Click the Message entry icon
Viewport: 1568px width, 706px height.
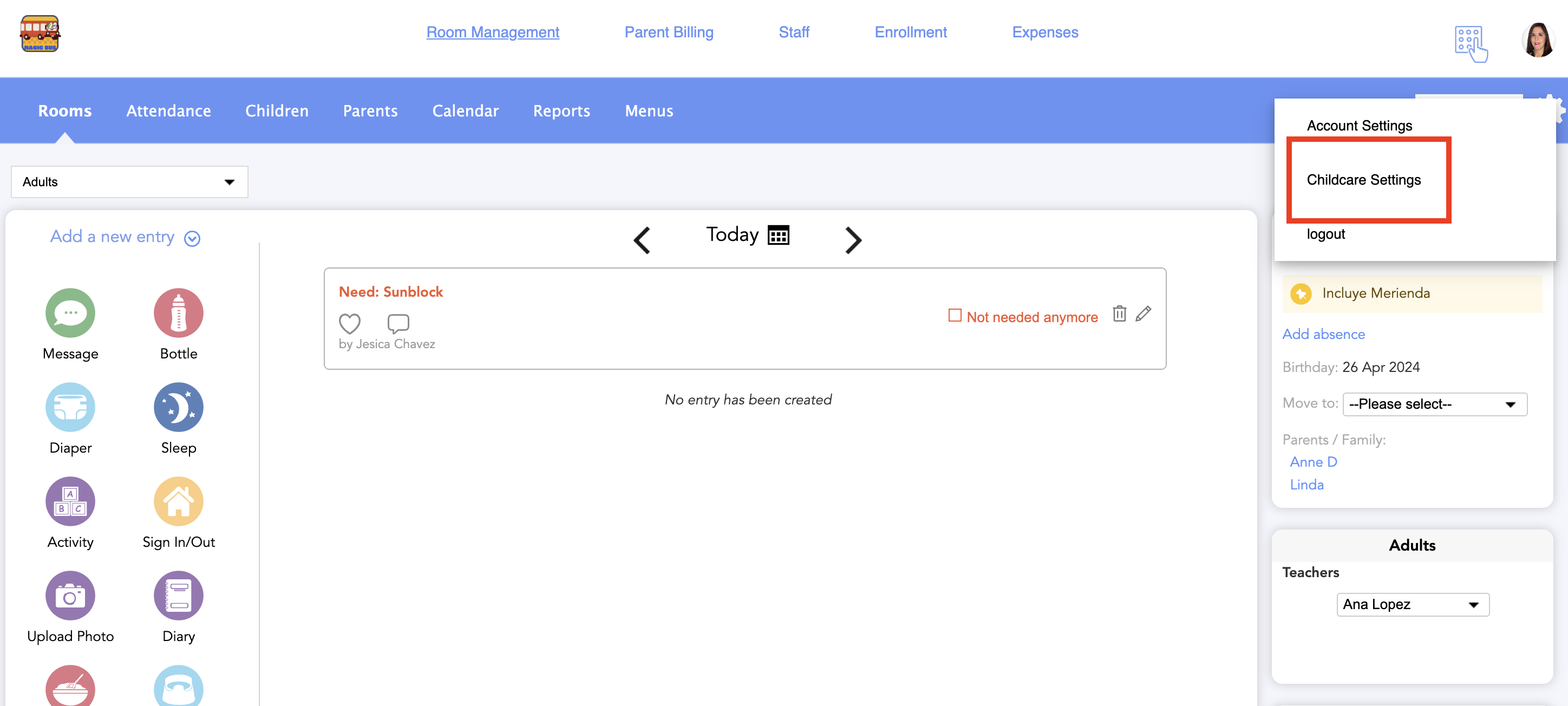coord(70,313)
